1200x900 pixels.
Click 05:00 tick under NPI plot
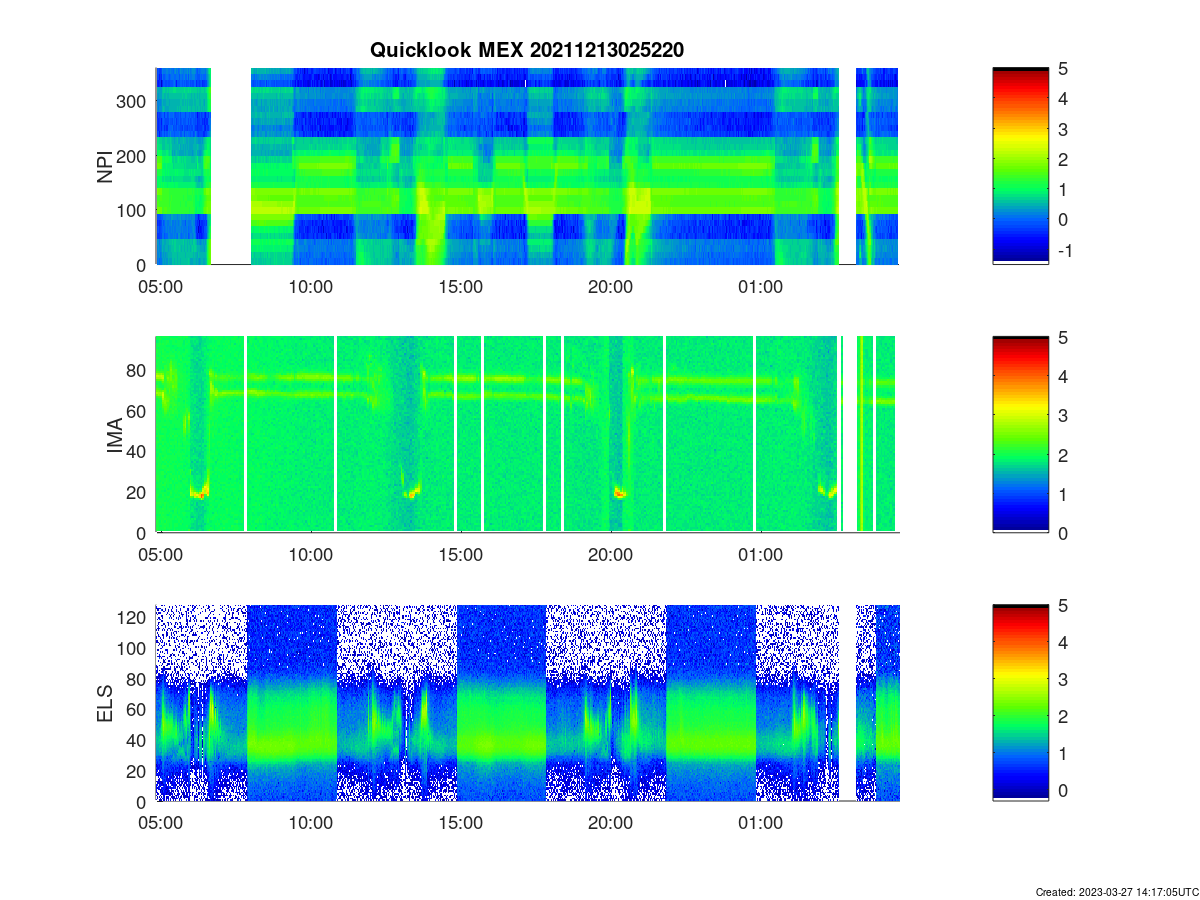click(x=160, y=287)
